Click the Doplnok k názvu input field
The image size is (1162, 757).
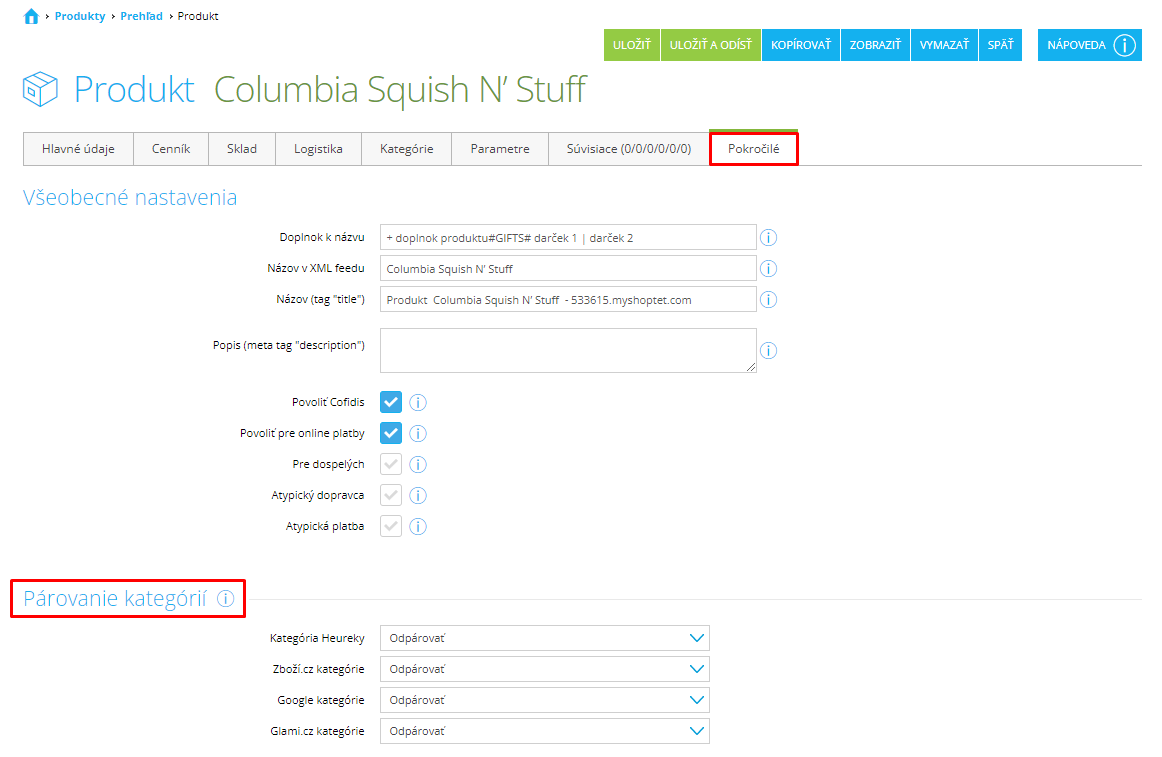pyautogui.click(x=568, y=238)
